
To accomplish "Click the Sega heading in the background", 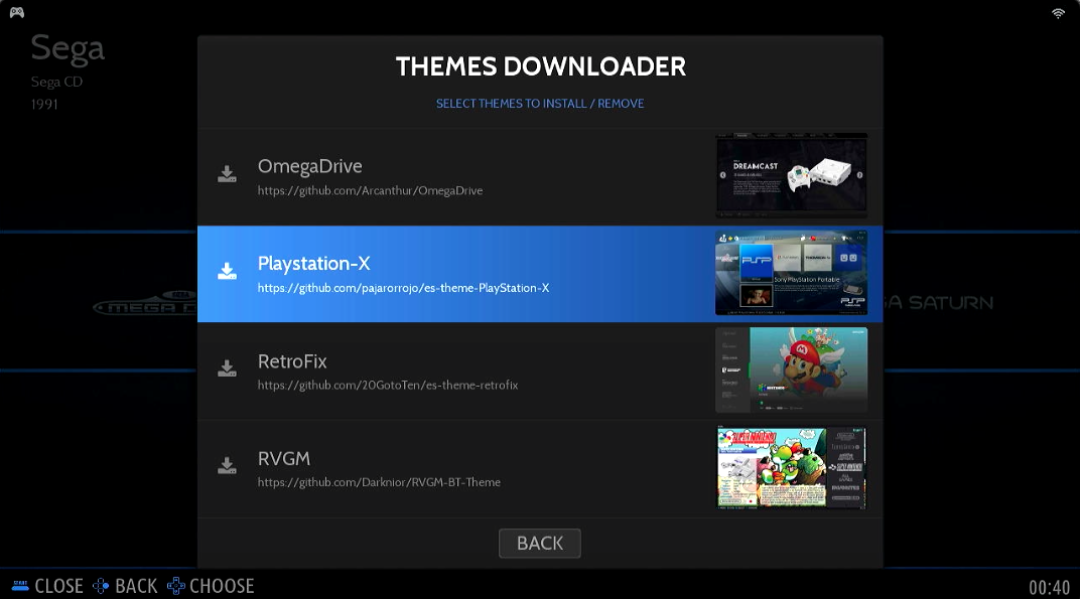I will pyautogui.click(x=68, y=48).
